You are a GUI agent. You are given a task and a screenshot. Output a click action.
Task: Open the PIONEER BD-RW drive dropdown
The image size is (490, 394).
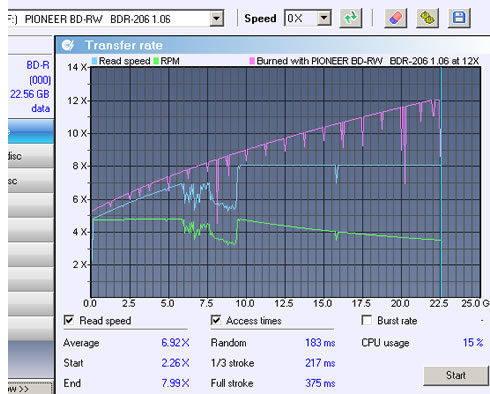[217, 18]
